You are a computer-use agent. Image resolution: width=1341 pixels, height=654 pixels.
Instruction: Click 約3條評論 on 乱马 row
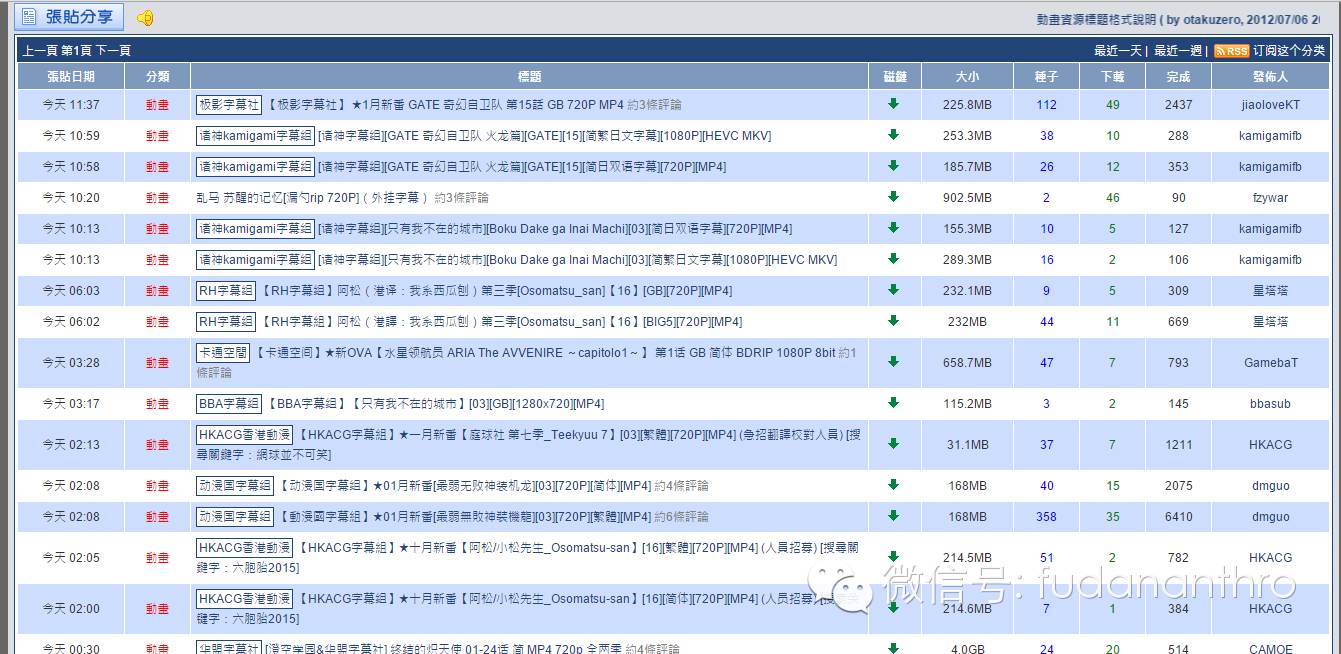tap(460, 197)
